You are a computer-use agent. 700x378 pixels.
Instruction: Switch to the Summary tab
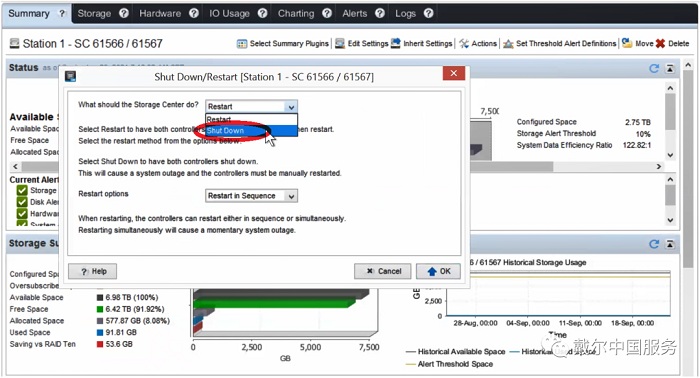tap(29, 13)
